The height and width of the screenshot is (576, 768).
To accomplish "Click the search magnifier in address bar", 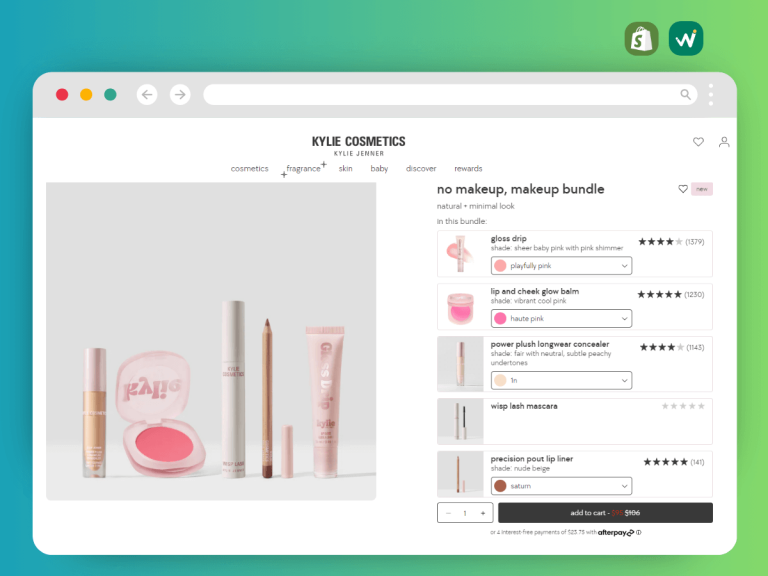I will tap(685, 95).
